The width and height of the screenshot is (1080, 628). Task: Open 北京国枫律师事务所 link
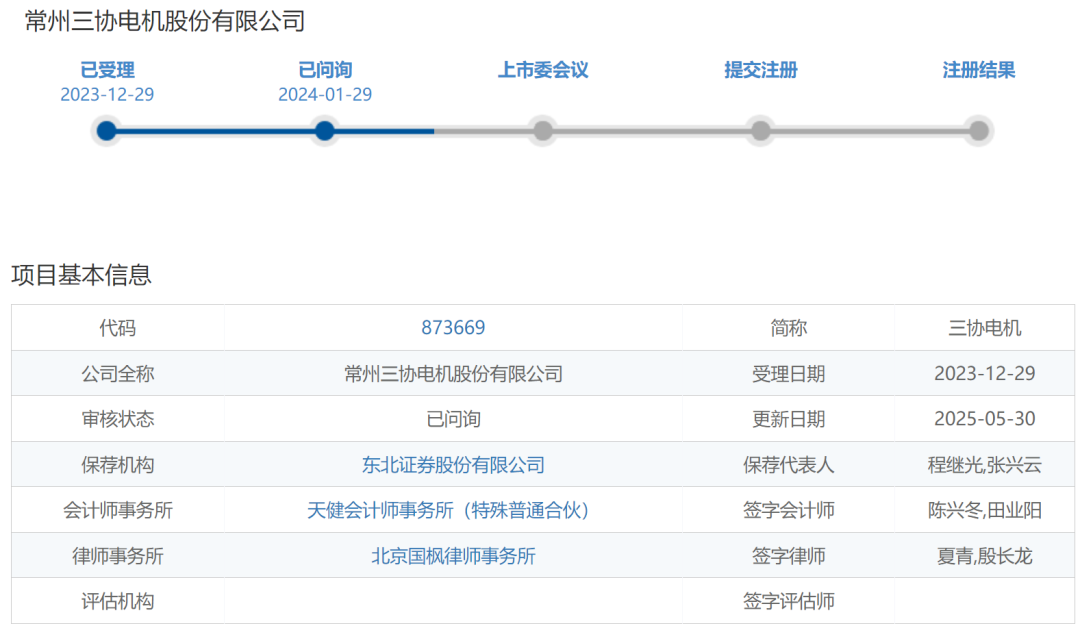[453, 556]
